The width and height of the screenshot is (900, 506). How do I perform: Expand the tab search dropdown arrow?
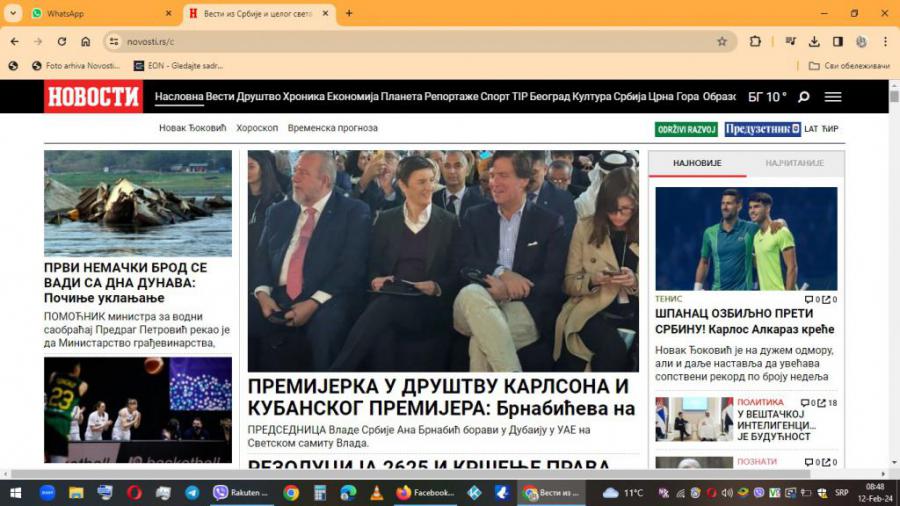(13, 13)
